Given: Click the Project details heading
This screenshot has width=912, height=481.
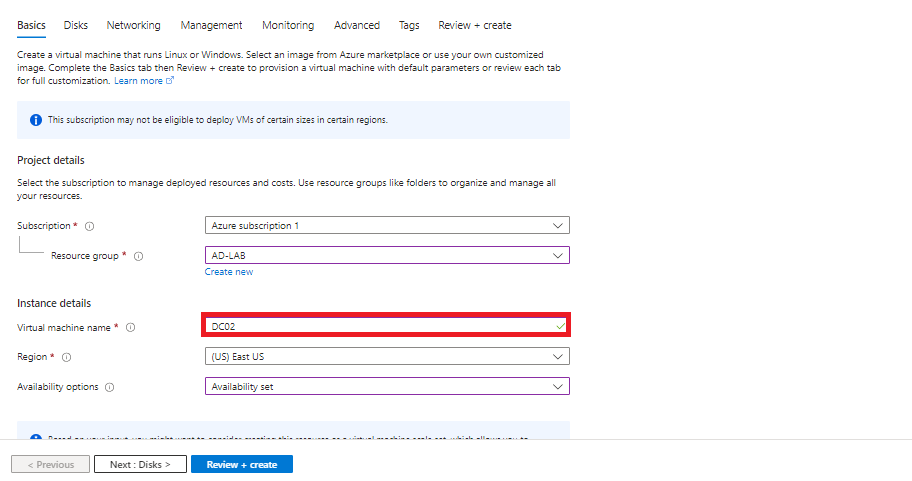Looking at the screenshot, I should pyautogui.click(x=51, y=160).
